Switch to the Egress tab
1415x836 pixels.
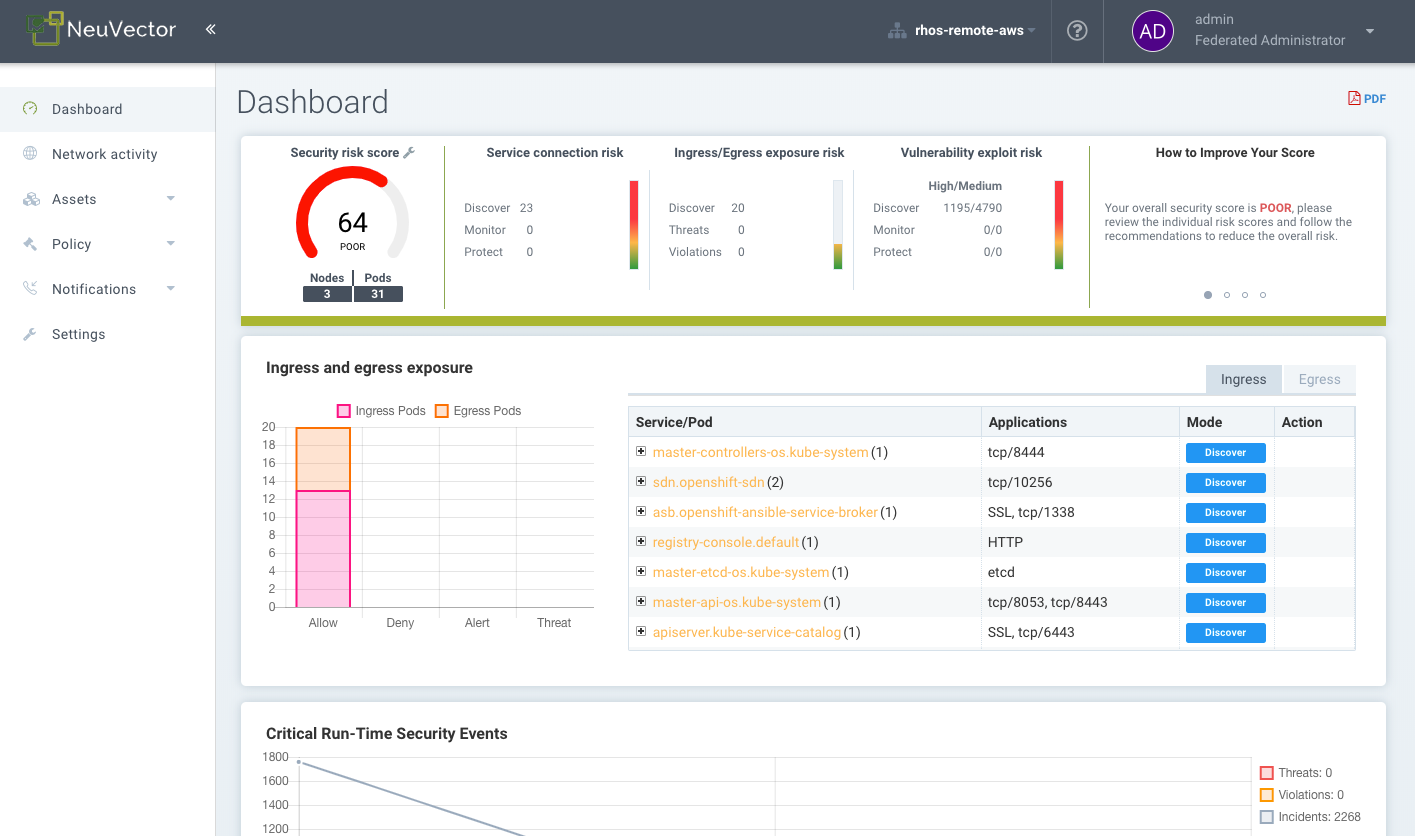(1318, 379)
